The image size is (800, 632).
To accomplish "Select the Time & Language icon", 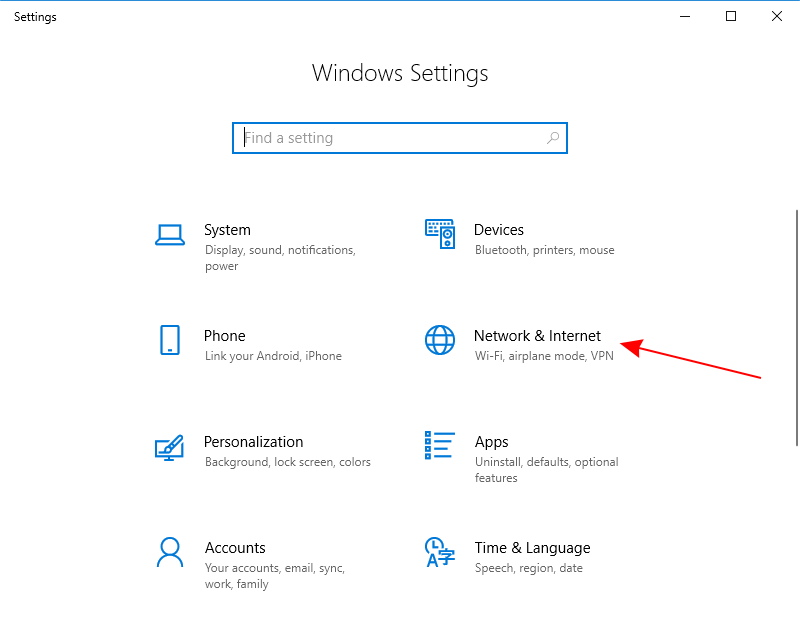I will coord(440,552).
